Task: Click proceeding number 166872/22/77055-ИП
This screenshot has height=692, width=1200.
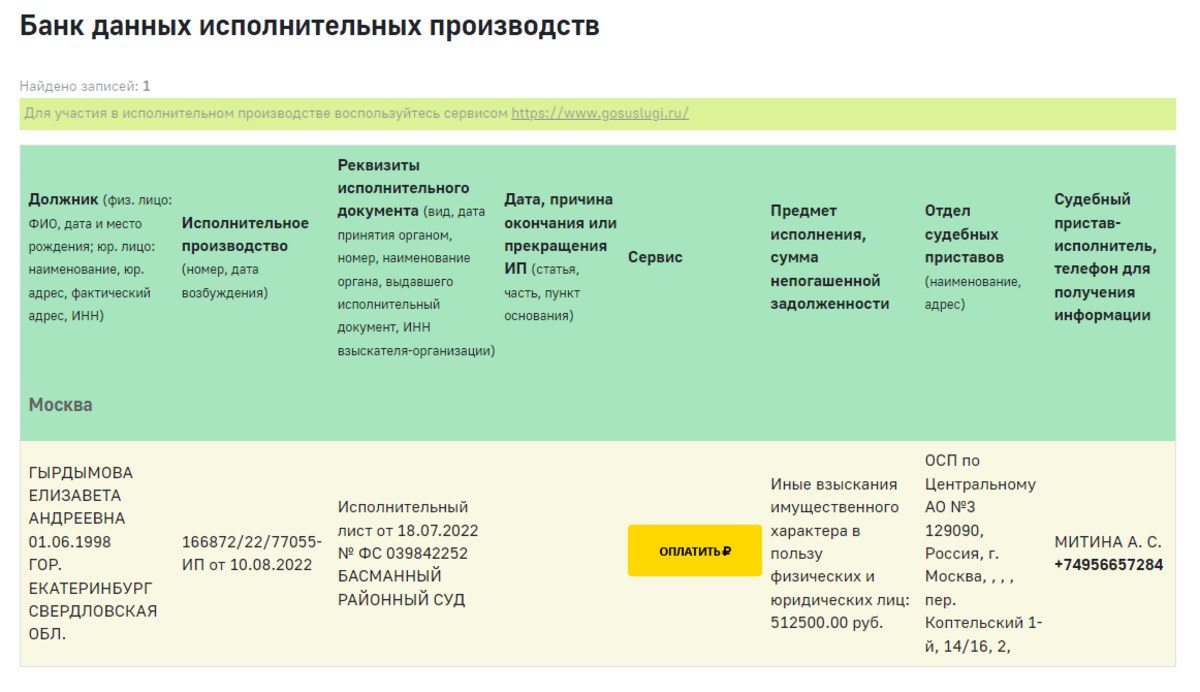Action: 251,542
